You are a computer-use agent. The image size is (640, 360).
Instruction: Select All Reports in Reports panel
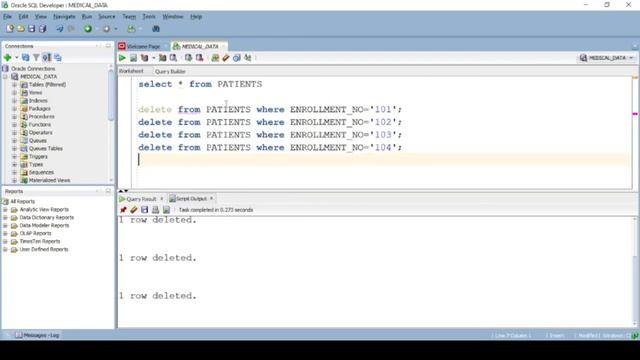pos(22,202)
